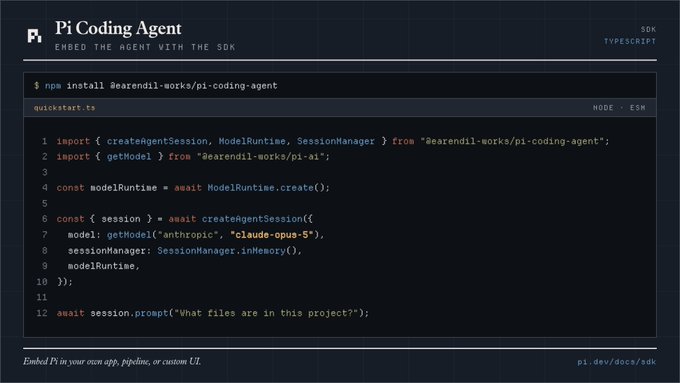Click line number 12 in gutter
The height and width of the screenshot is (383, 680).
[42, 313]
